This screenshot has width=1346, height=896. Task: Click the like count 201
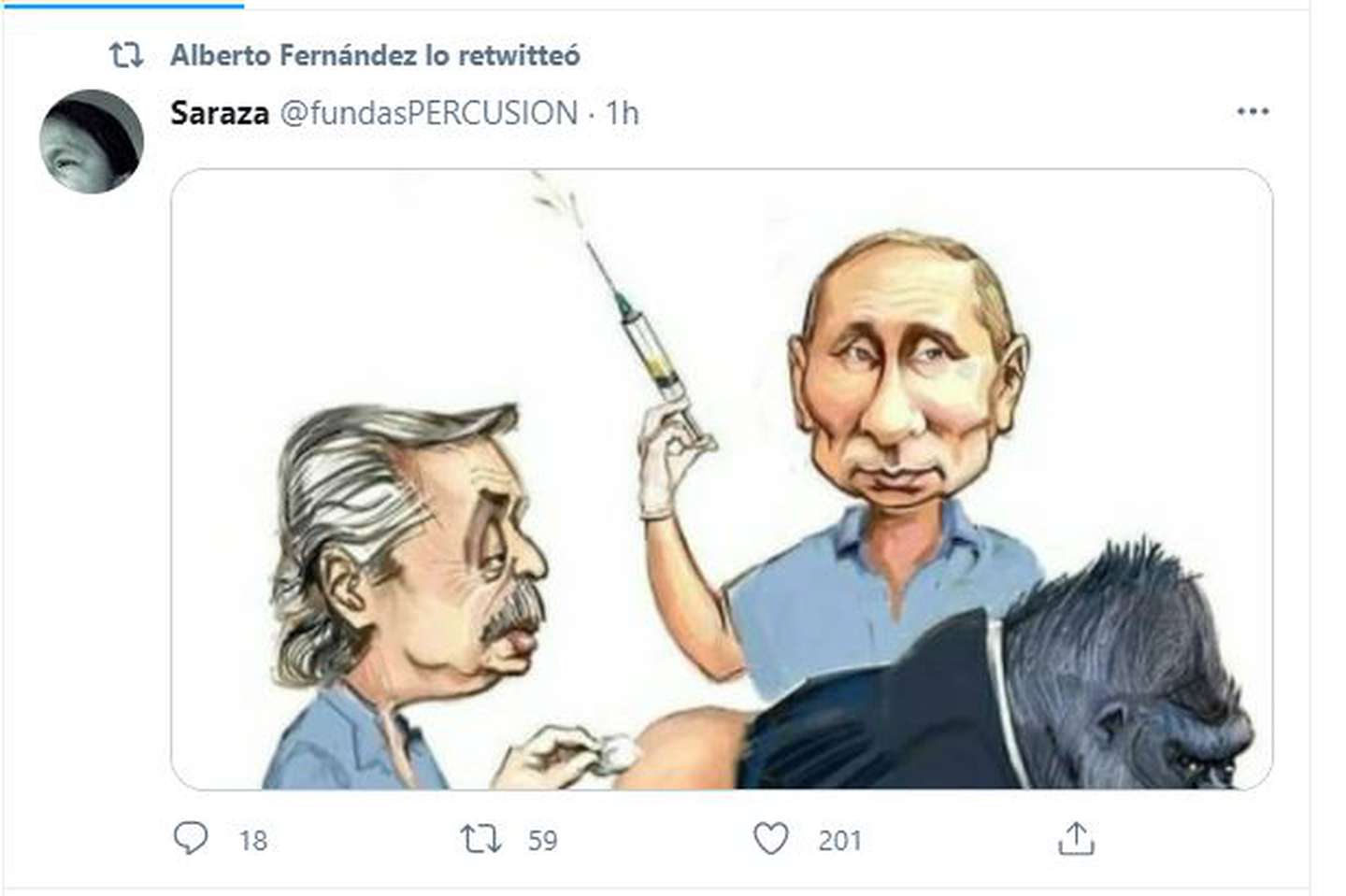click(x=839, y=841)
